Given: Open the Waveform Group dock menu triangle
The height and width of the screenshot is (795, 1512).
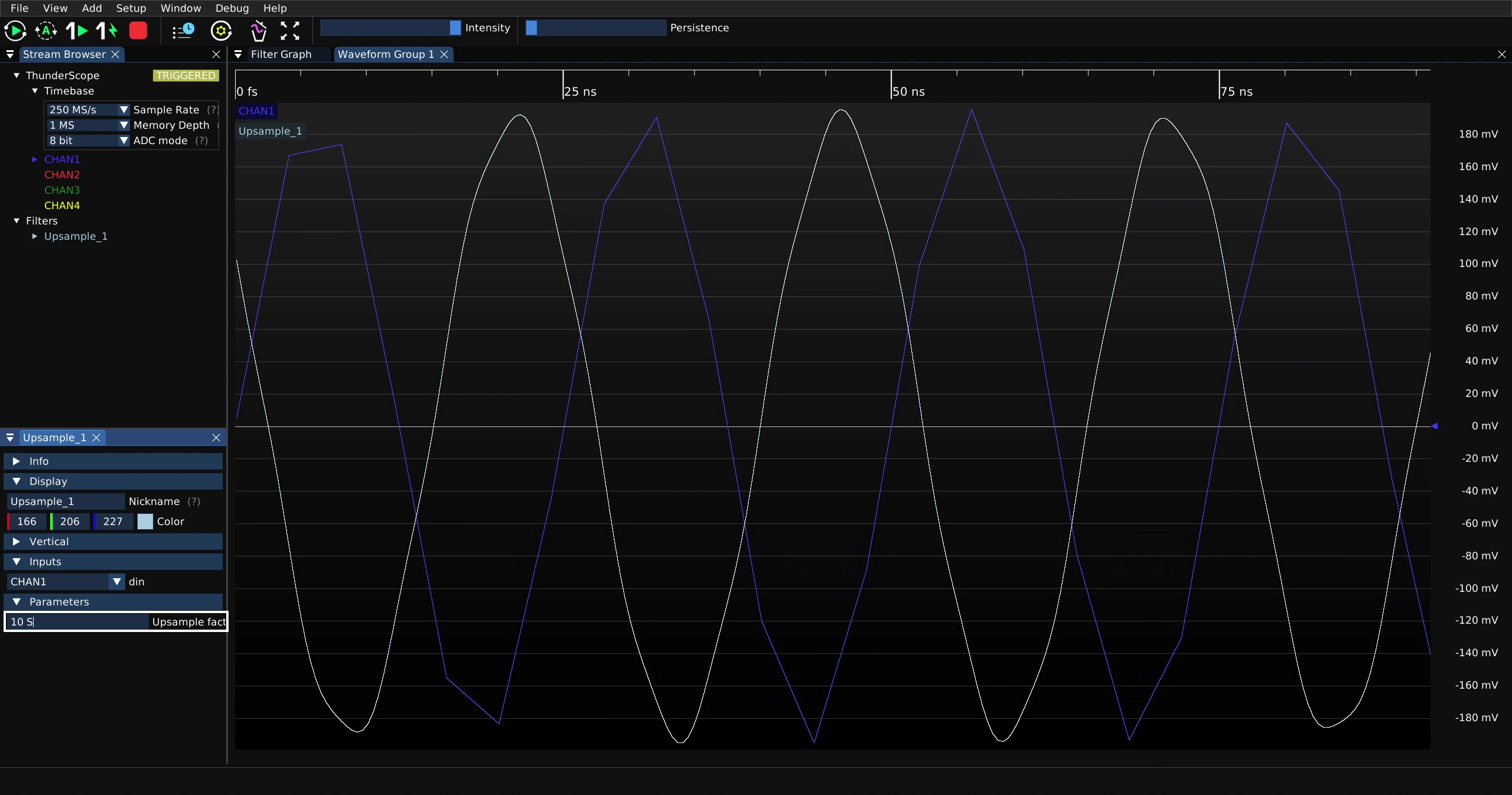Looking at the screenshot, I should coord(238,54).
